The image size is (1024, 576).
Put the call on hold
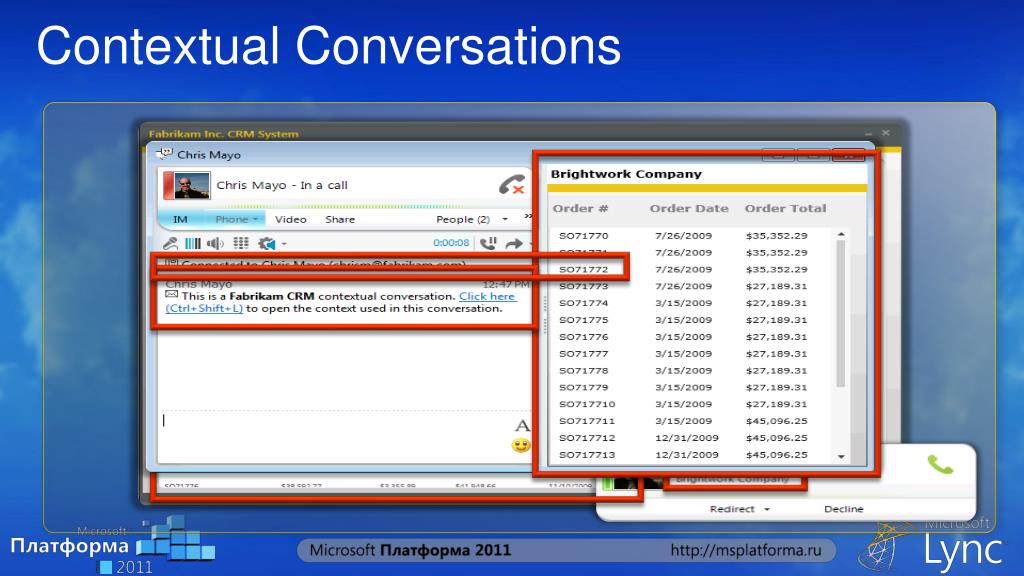coord(488,244)
